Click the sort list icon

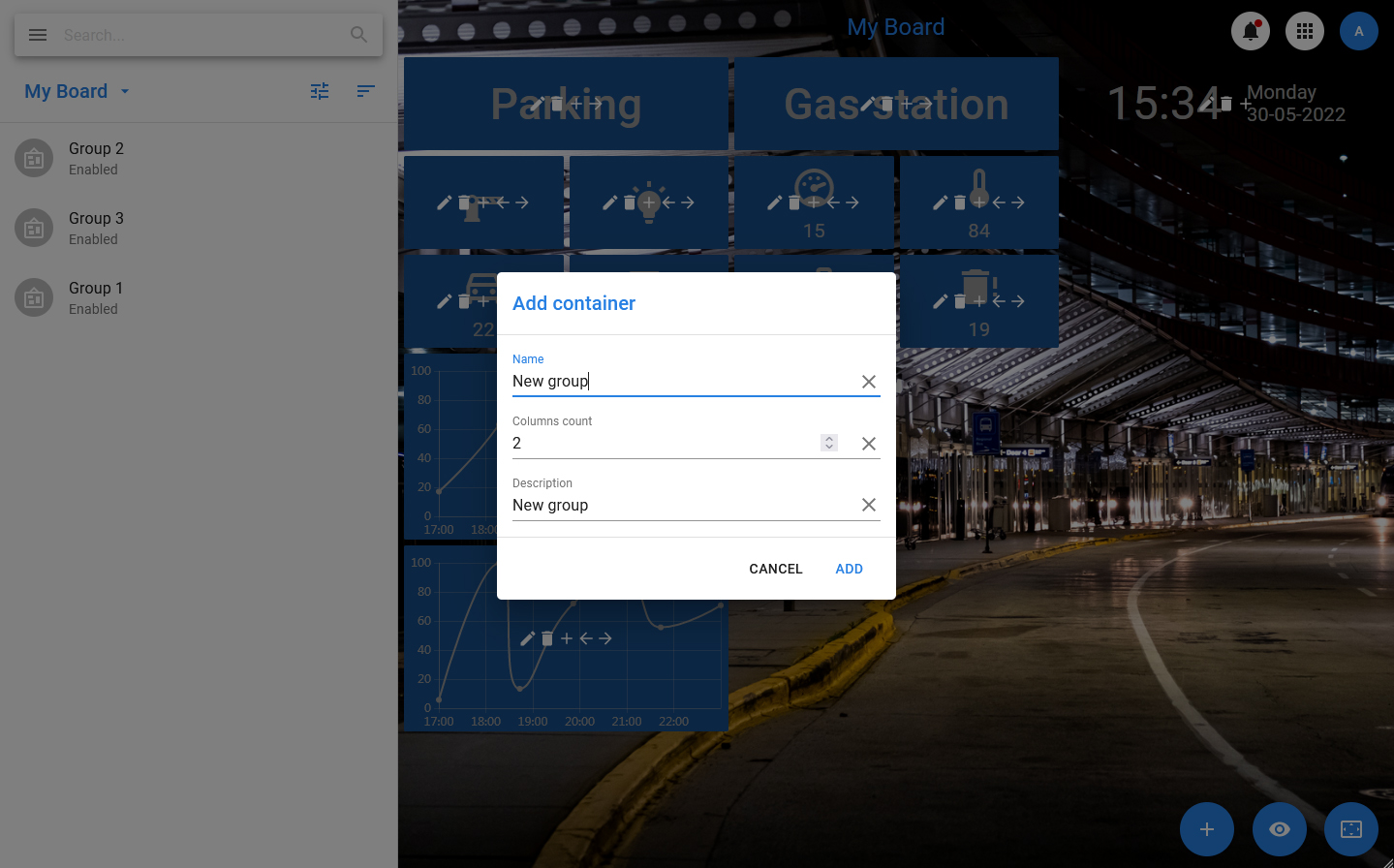click(x=365, y=91)
